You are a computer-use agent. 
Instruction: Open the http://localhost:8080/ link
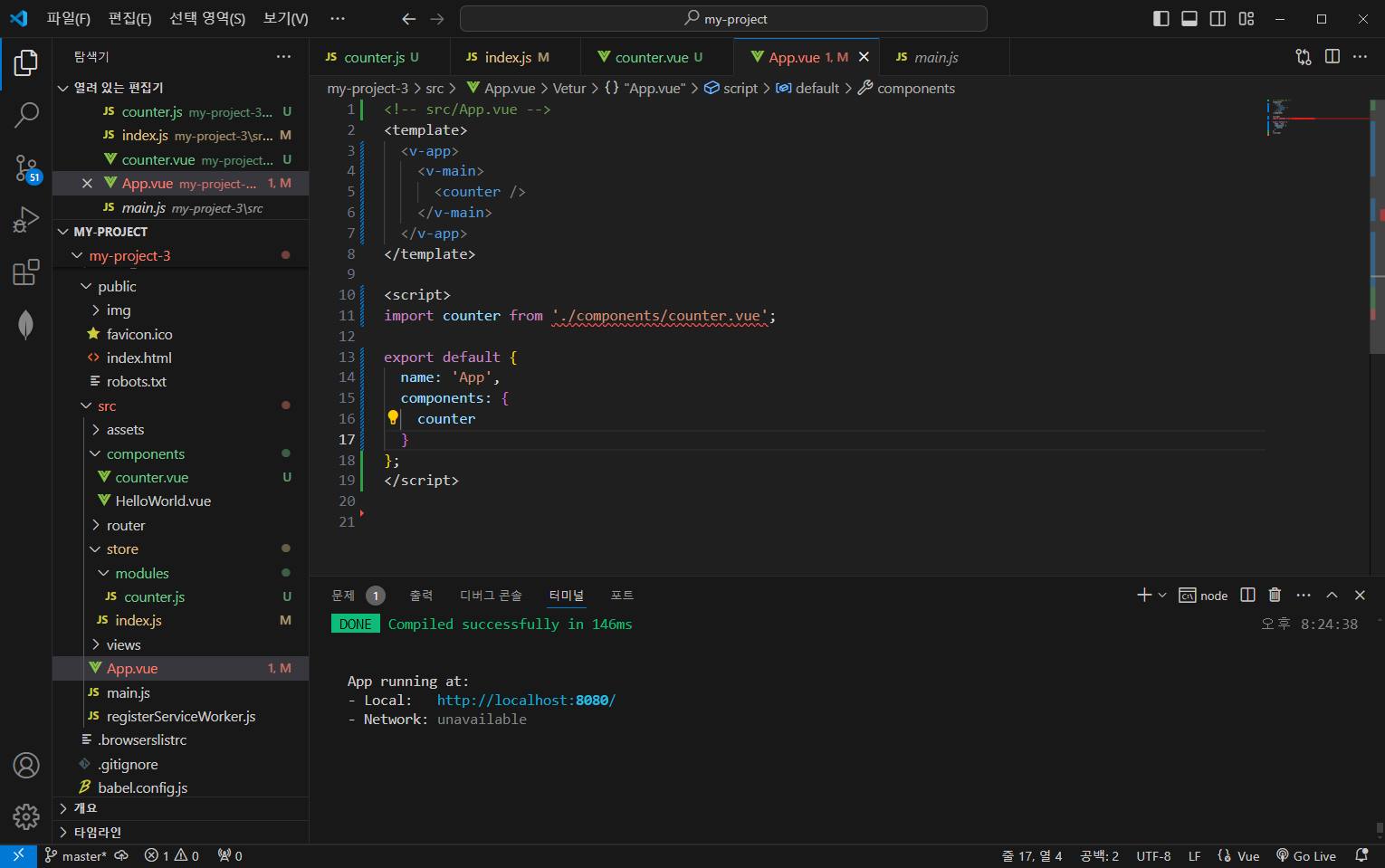pos(526,701)
